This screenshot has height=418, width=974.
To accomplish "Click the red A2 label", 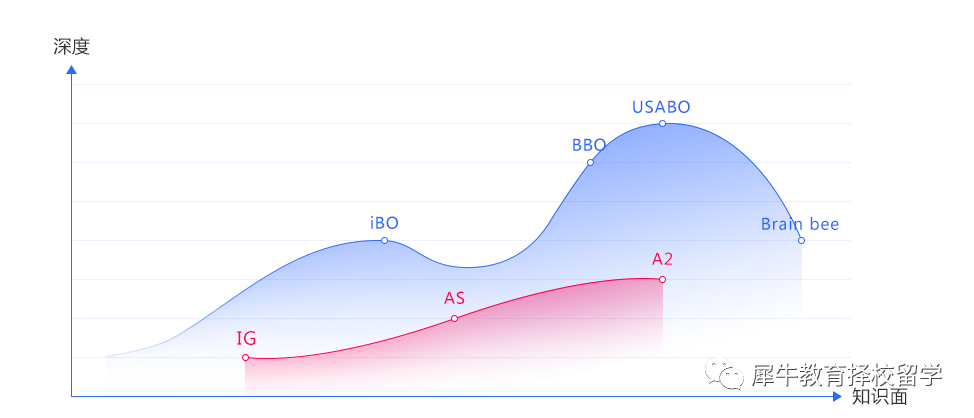I will coord(662,259).
